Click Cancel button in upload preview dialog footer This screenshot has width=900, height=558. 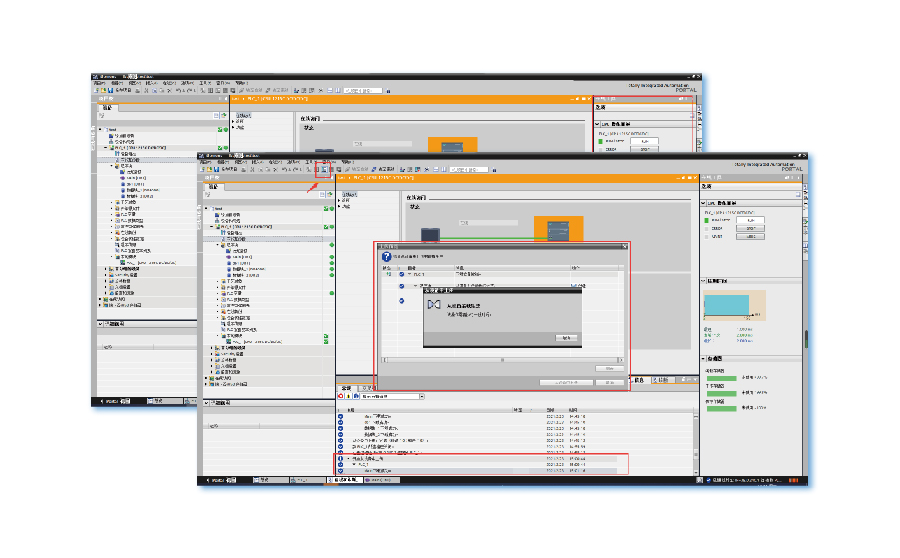[x=610, y=382]
